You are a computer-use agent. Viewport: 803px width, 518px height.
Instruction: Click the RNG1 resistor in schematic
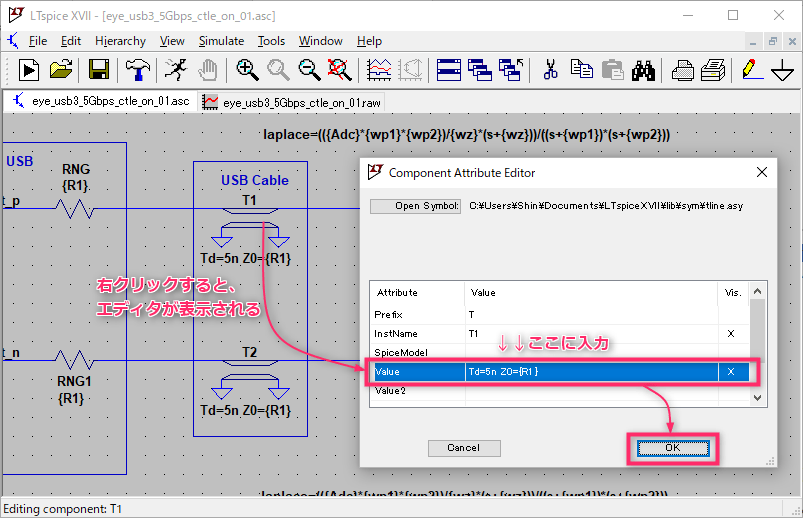point(75,360)
